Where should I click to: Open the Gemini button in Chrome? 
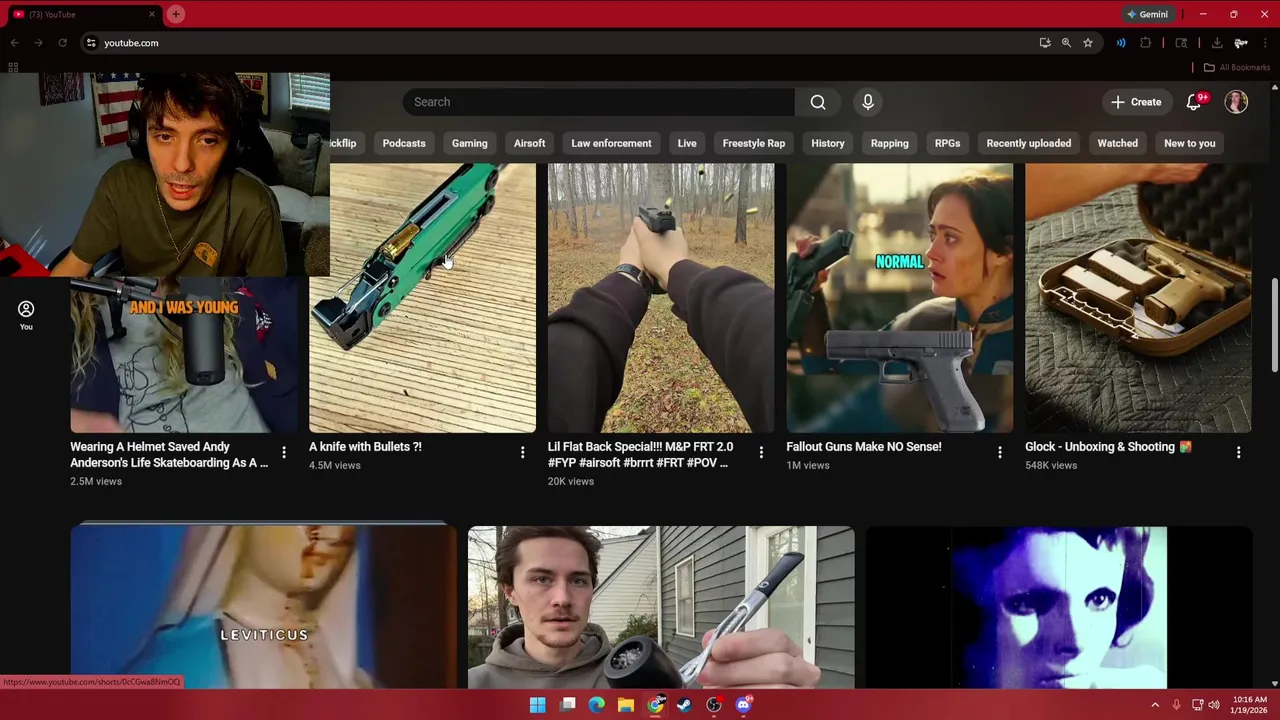point(1147,14)
